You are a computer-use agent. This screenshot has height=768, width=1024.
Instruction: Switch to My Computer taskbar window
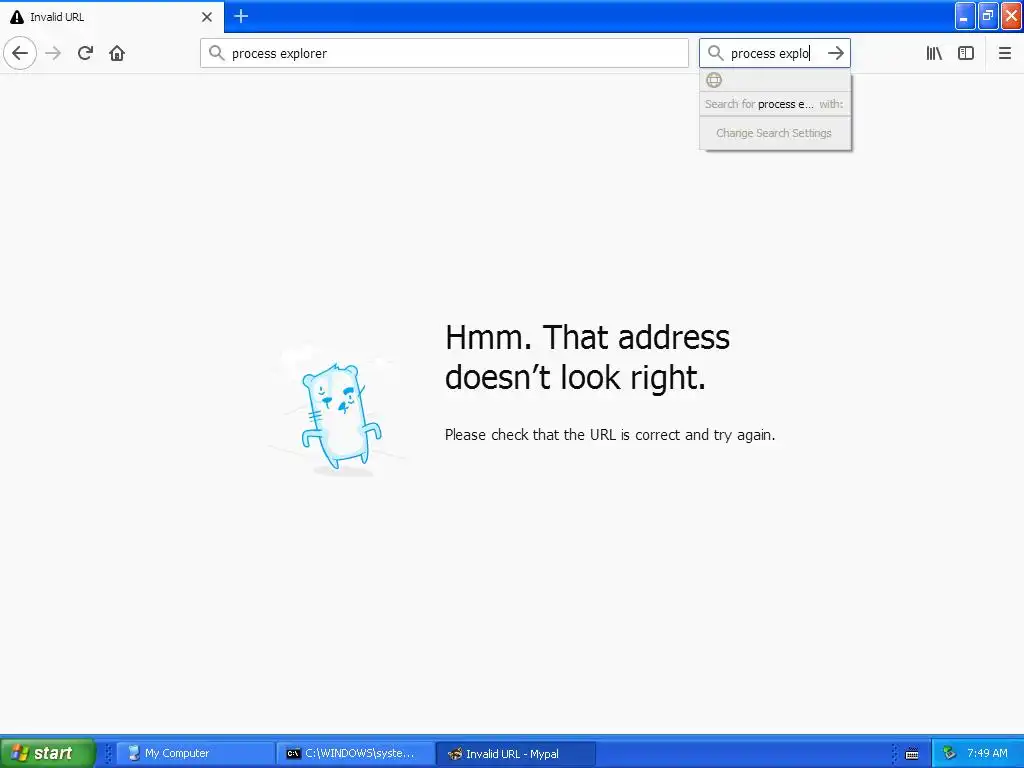tap(195, 753)
